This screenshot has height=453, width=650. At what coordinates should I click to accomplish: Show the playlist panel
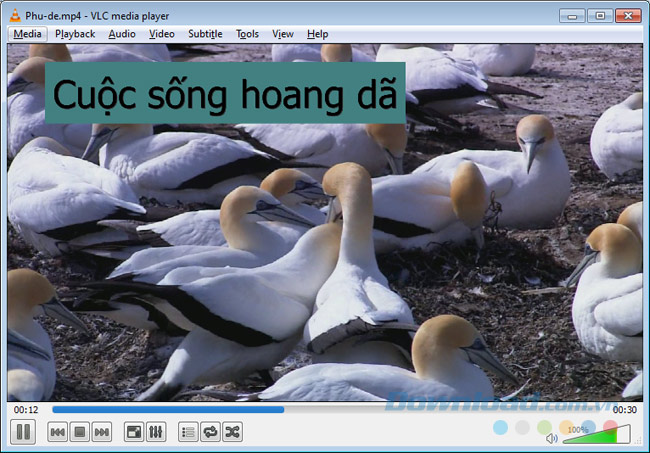(188, 432)
